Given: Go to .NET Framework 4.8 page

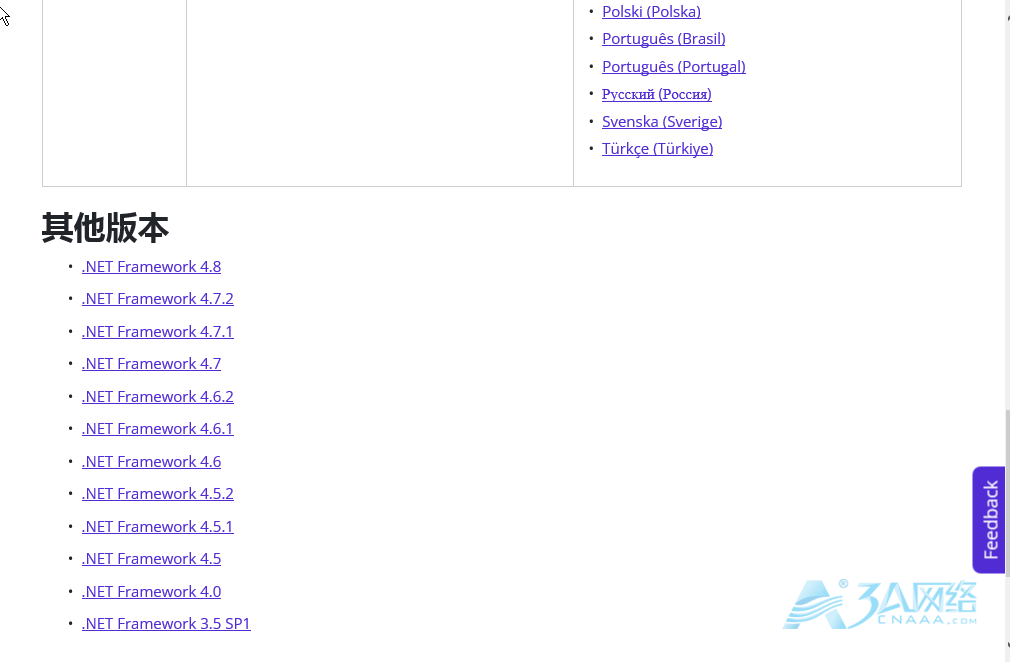Looking at the screenshot, I should point(151,267).
